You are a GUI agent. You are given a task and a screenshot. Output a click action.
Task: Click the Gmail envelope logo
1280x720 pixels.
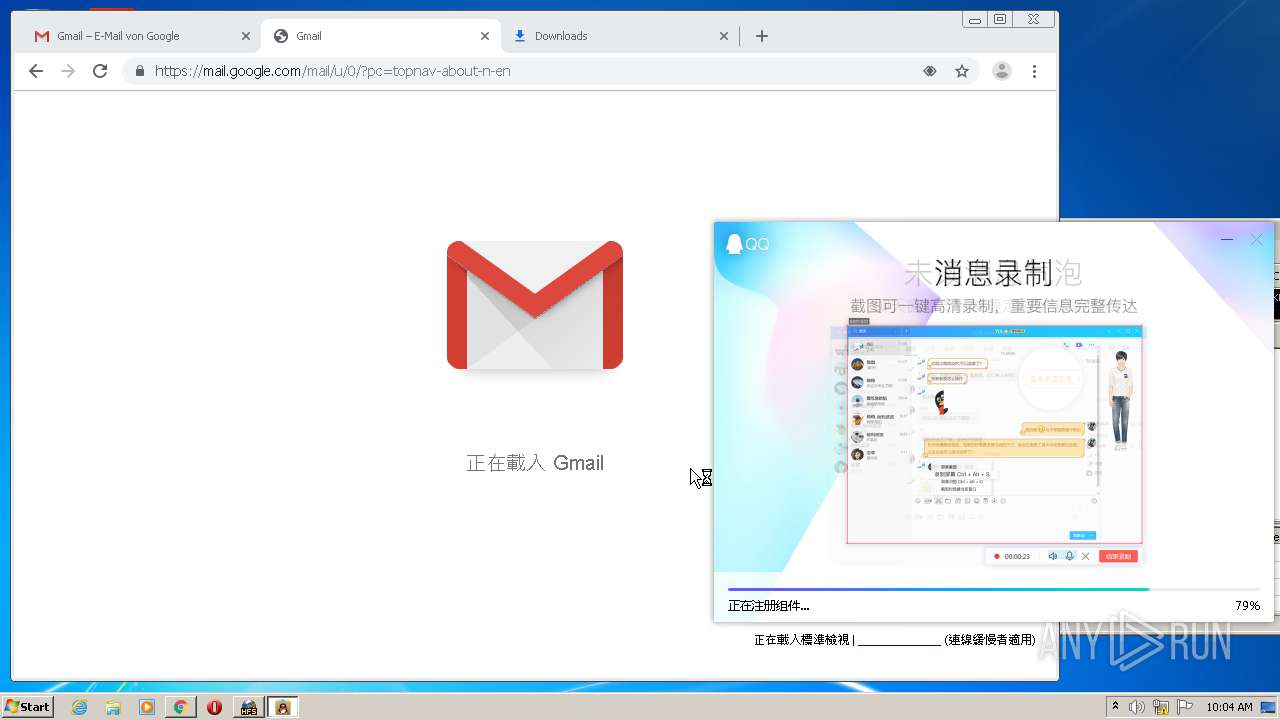click(535, 305)
